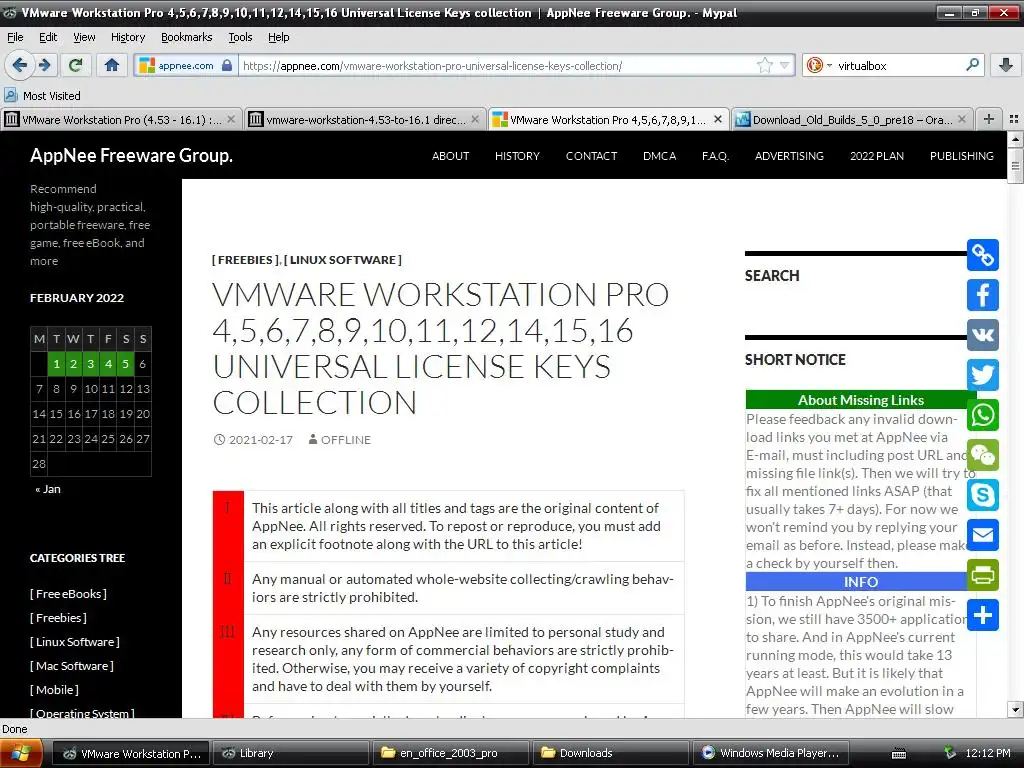Image resolution: width=1024 pixels, height=768 pixels.
Task: Click the search magnifier icon
Action: 972,65
